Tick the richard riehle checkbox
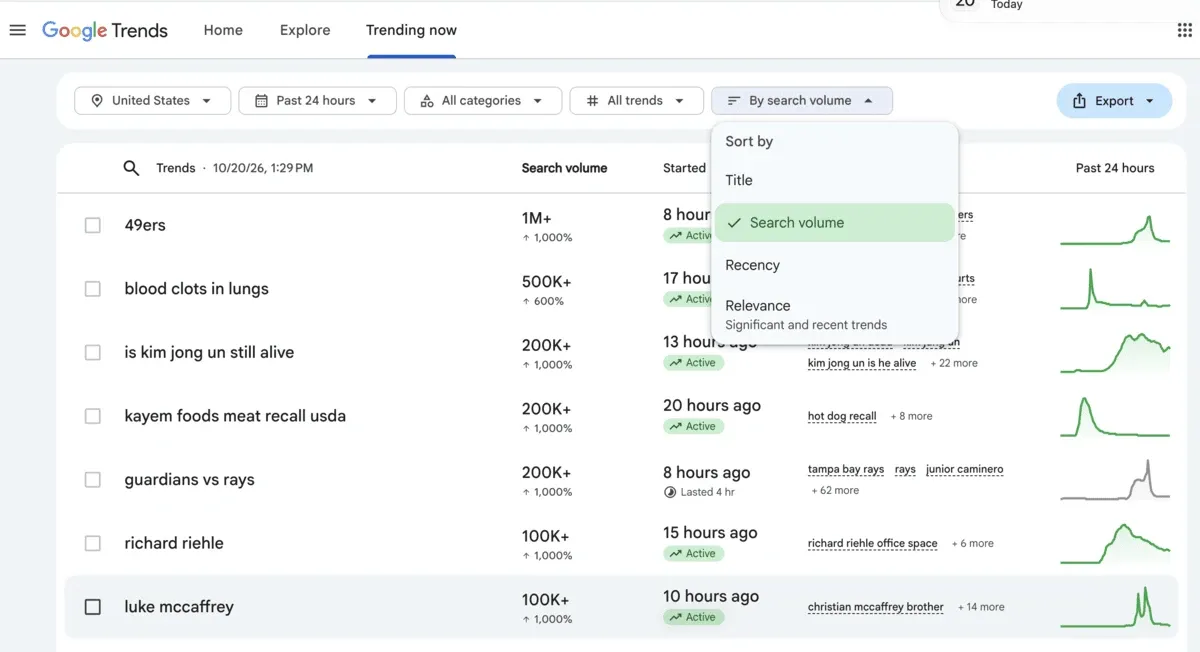Screen dimensions: 1200x652 [93, 543]
